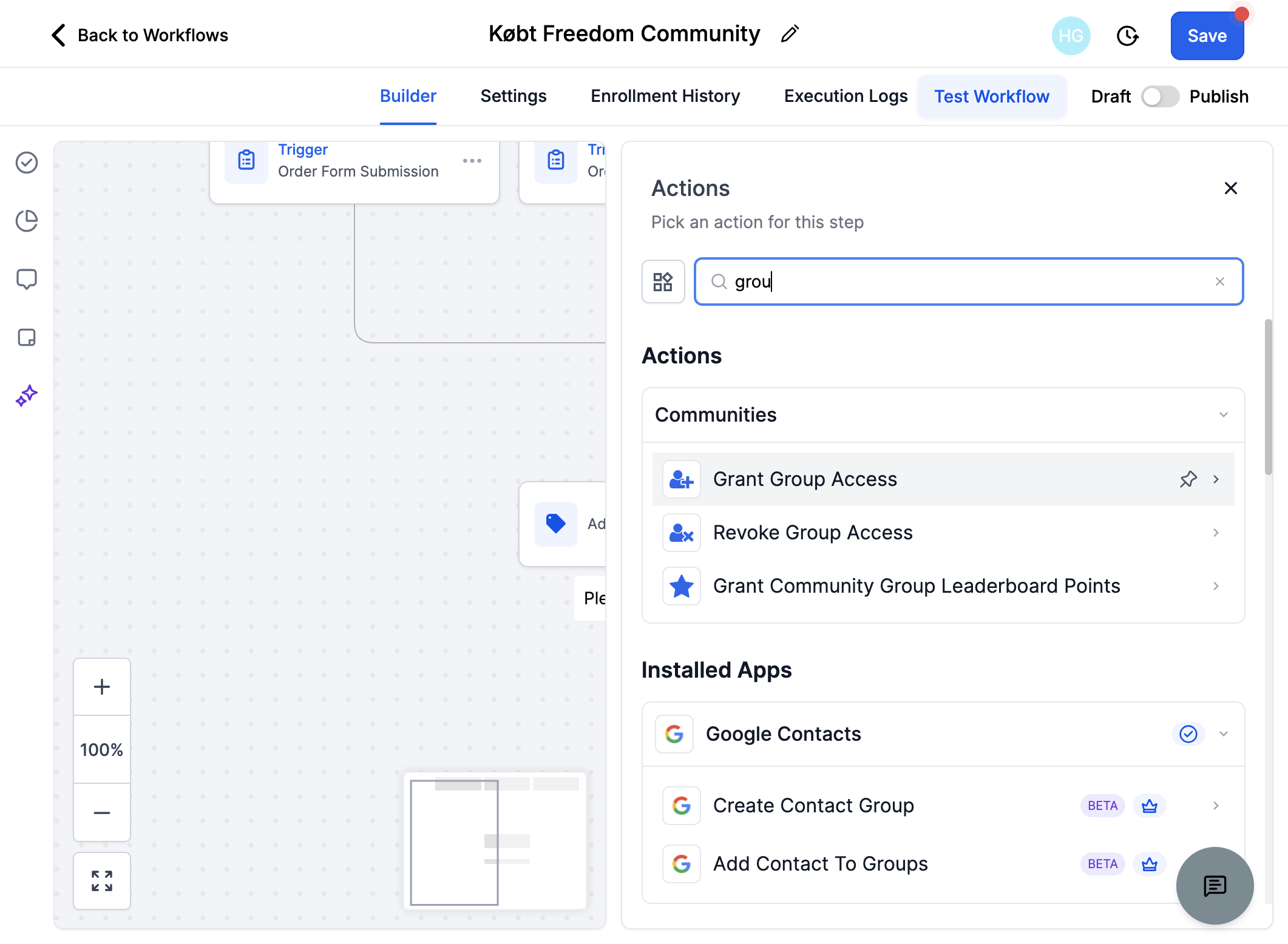Open the AI sparkle sidebar icon
1288x944 pixels.
tap(27, 396)
